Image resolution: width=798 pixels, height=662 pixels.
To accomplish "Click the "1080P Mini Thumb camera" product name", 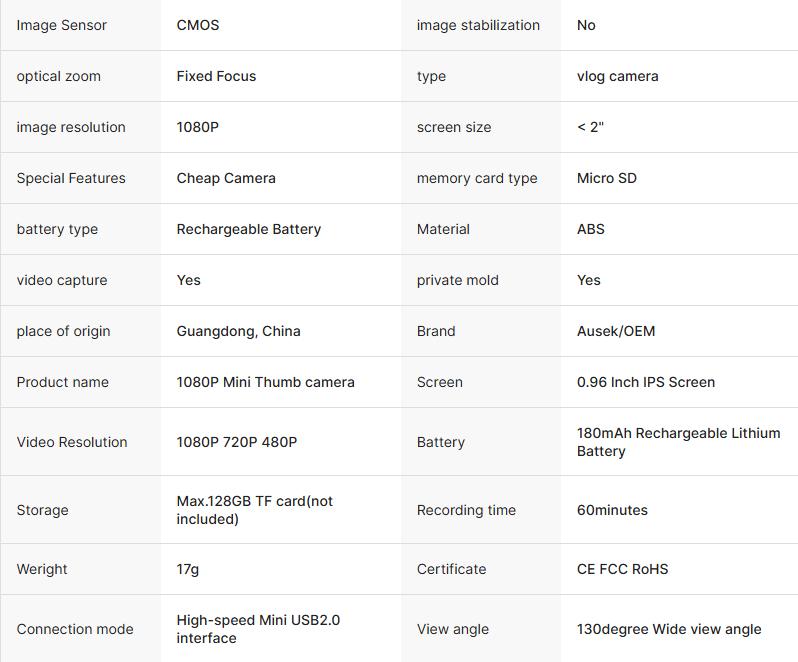I will pos(265,382).
